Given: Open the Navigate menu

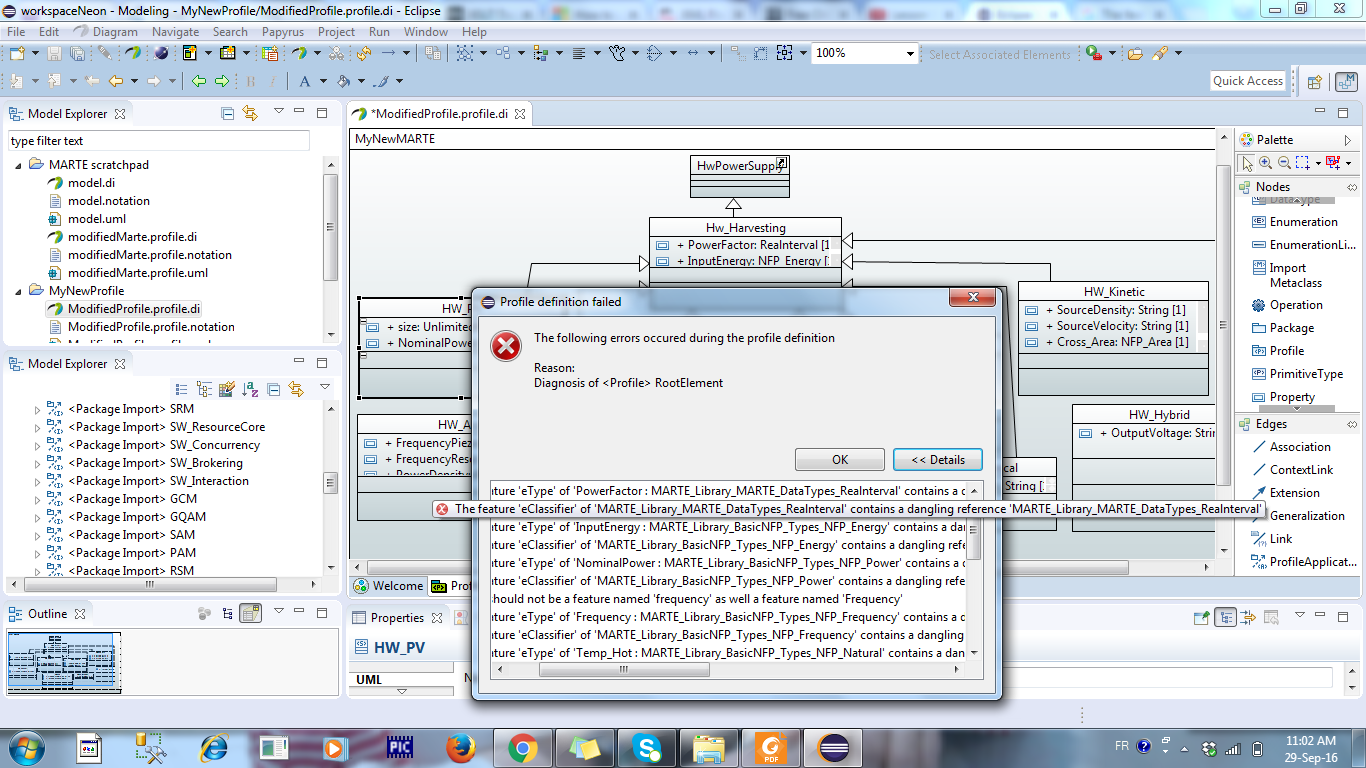Looking at the screenshot, I should [x=176, y=32].
